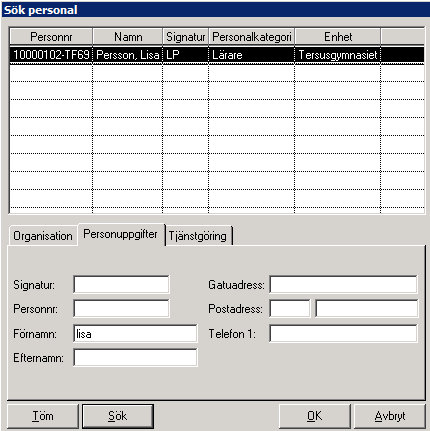Click the Sök button
430x431 pixels.
pyautogui.click(x=118, y=416)
